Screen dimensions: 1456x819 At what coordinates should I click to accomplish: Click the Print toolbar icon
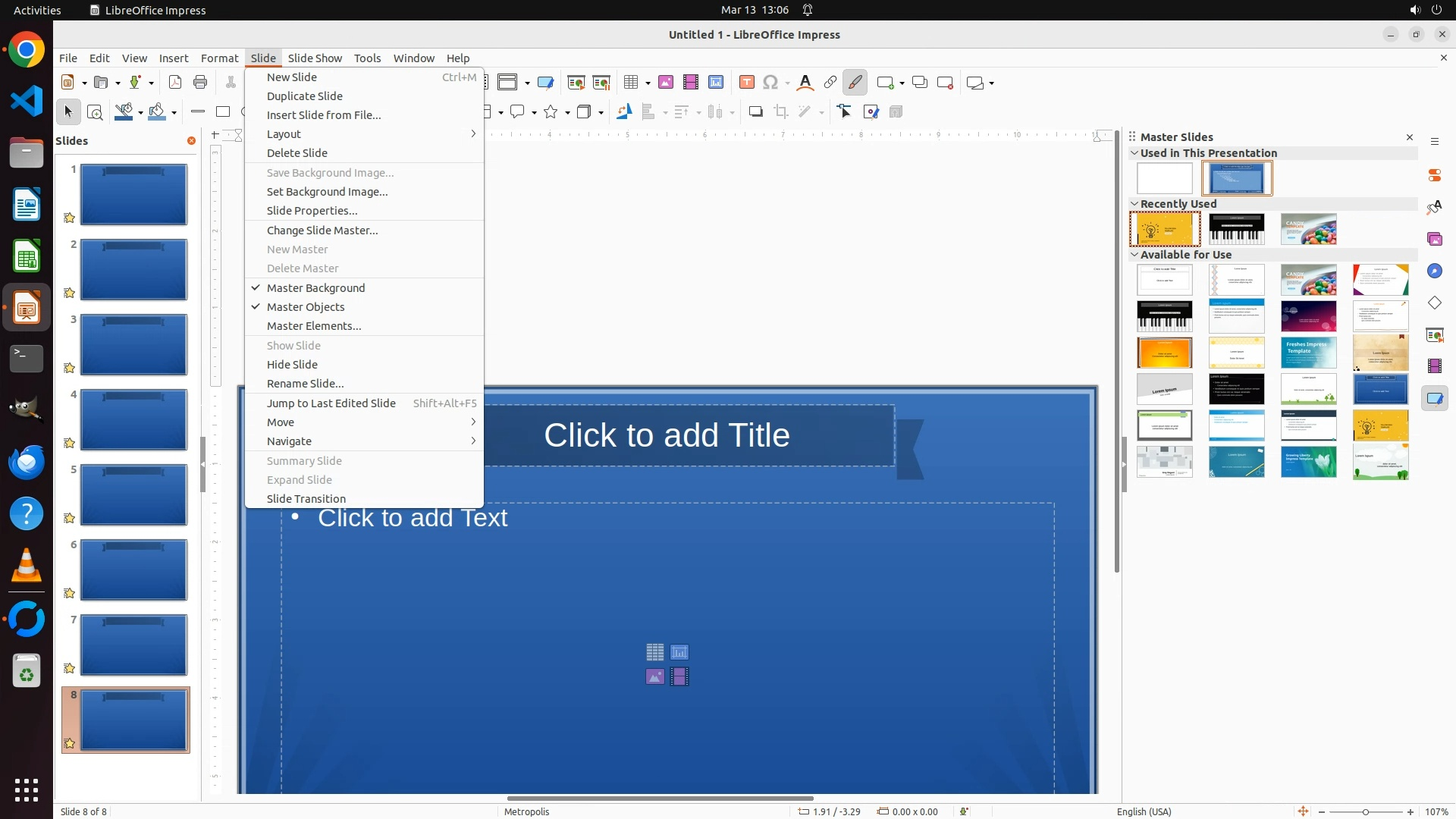pos(200,83)
